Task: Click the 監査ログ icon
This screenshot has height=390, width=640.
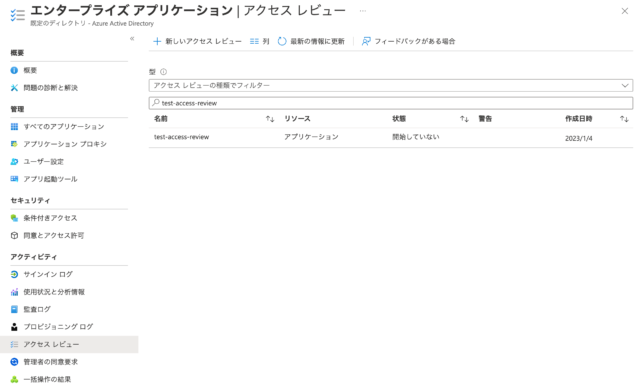Action: tap(14, 309)
